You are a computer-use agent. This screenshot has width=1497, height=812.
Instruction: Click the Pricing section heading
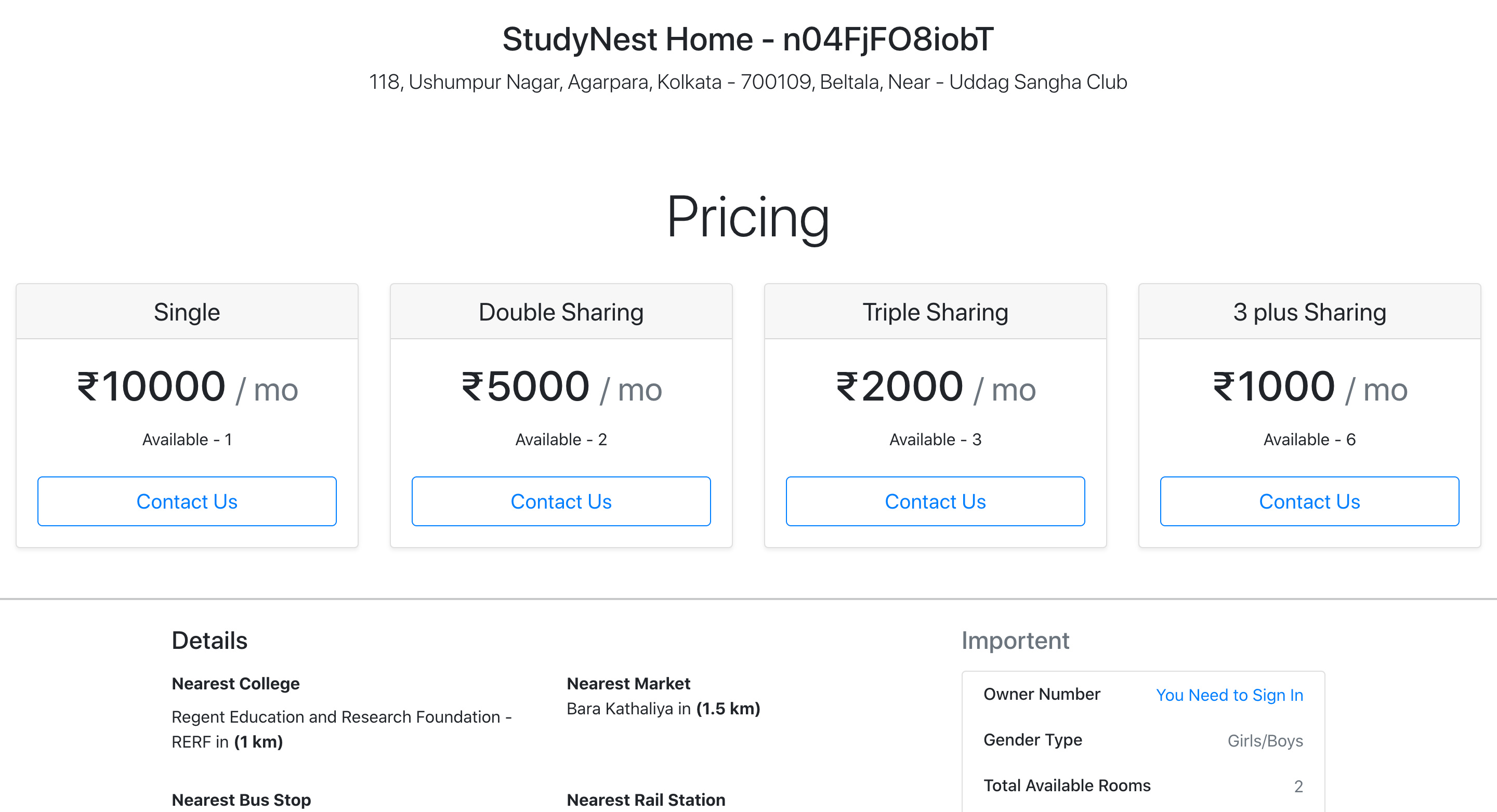(748, 217)
